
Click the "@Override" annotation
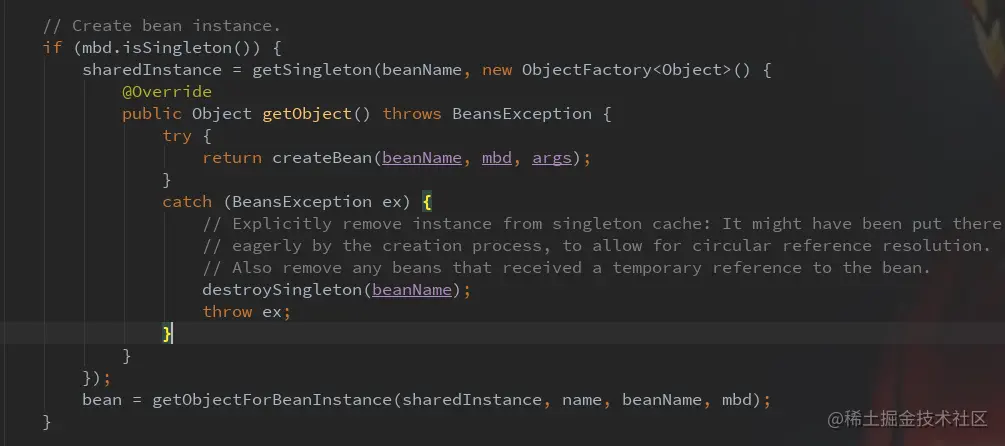tap(167, 92)
